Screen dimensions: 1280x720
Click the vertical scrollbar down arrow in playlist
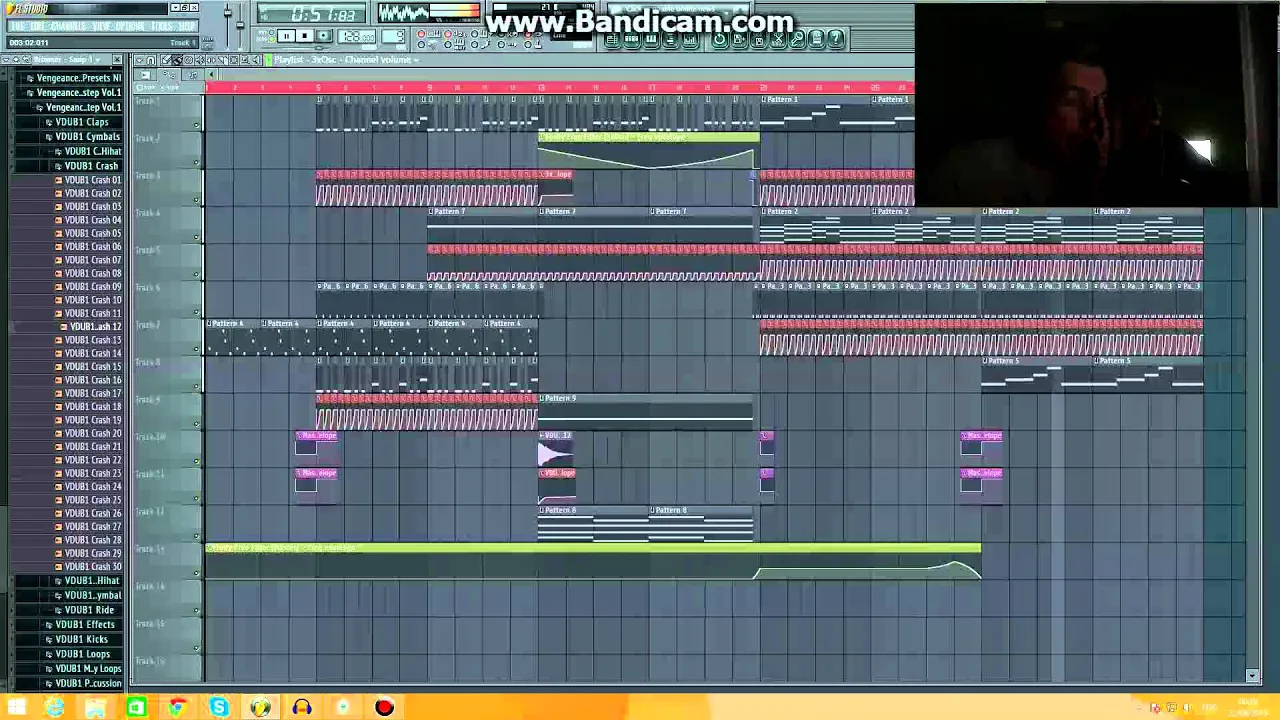(x=1252, y=676)
